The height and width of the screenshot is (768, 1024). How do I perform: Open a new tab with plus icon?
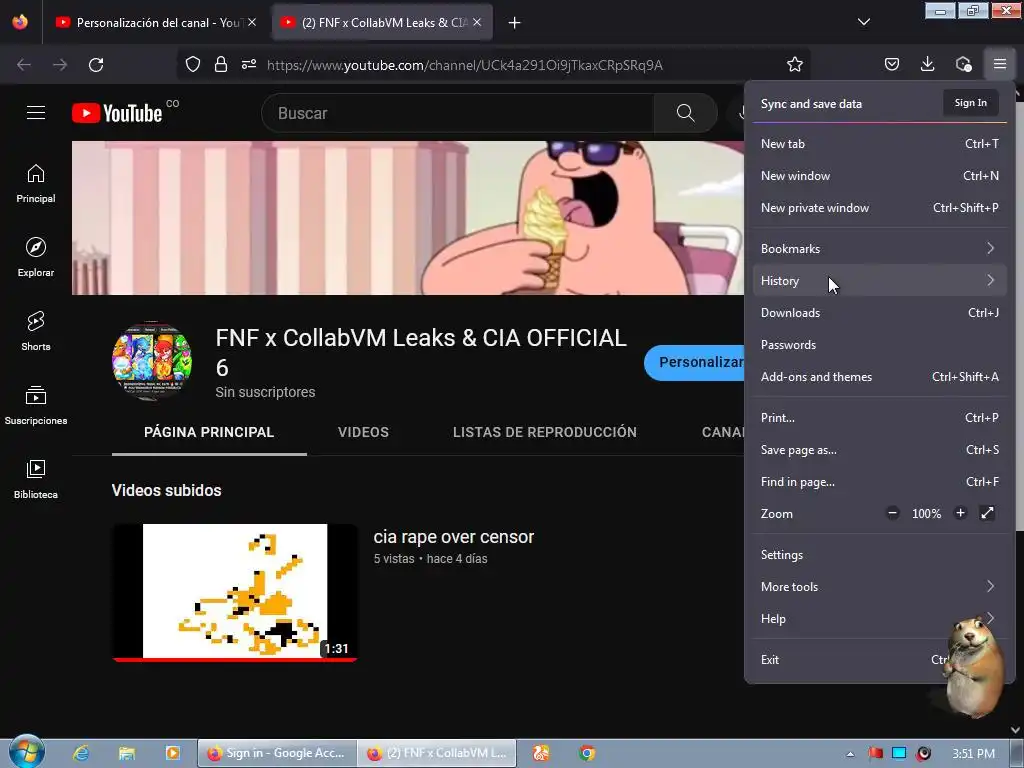[x=515, y=23]
